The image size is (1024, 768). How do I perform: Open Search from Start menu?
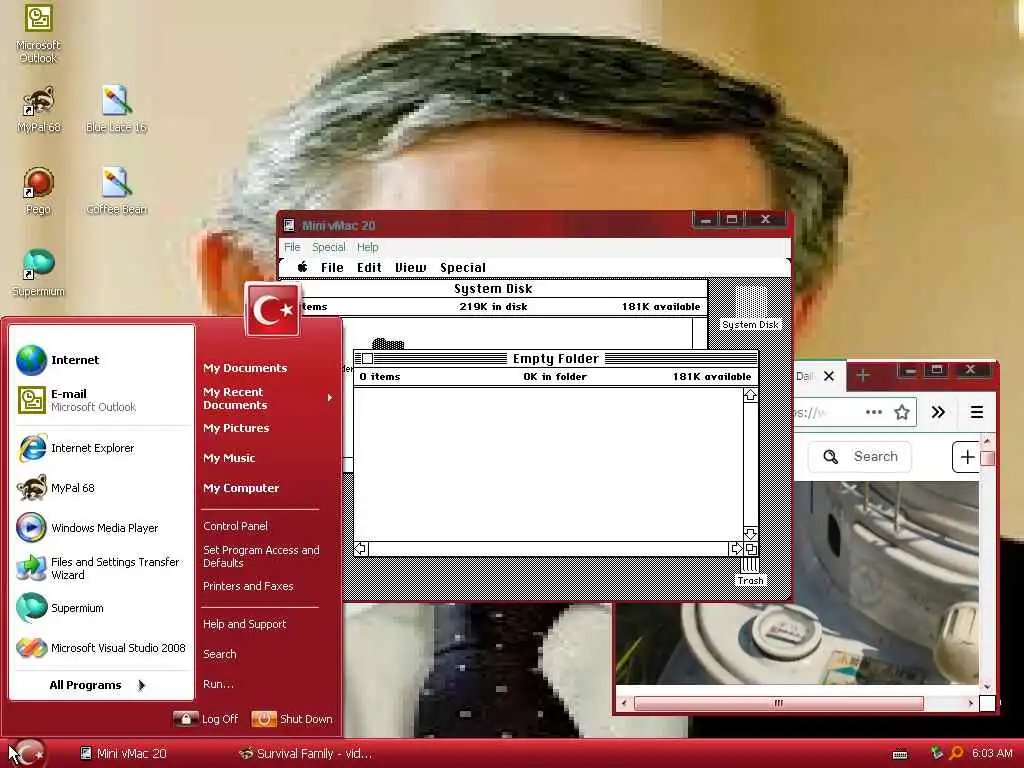(219, 654)
